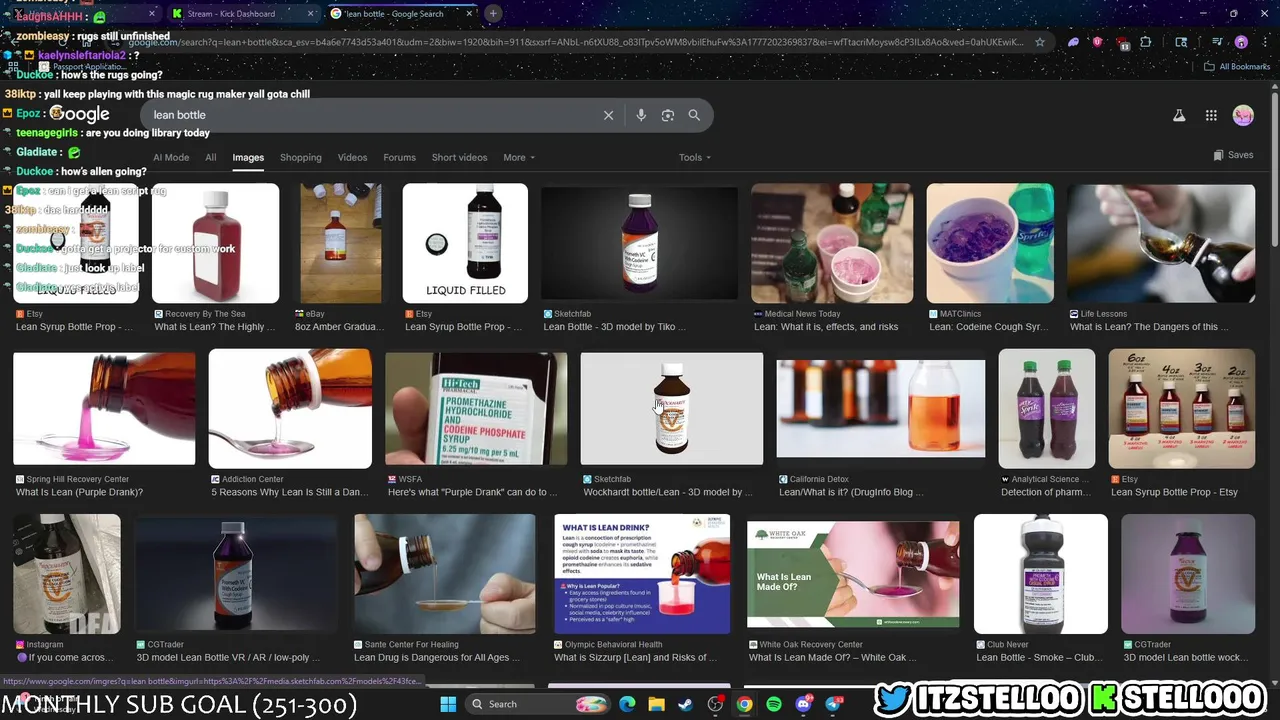Switch to the Short videos tab
Screen dimensions: 1280x720
(459, 158)
